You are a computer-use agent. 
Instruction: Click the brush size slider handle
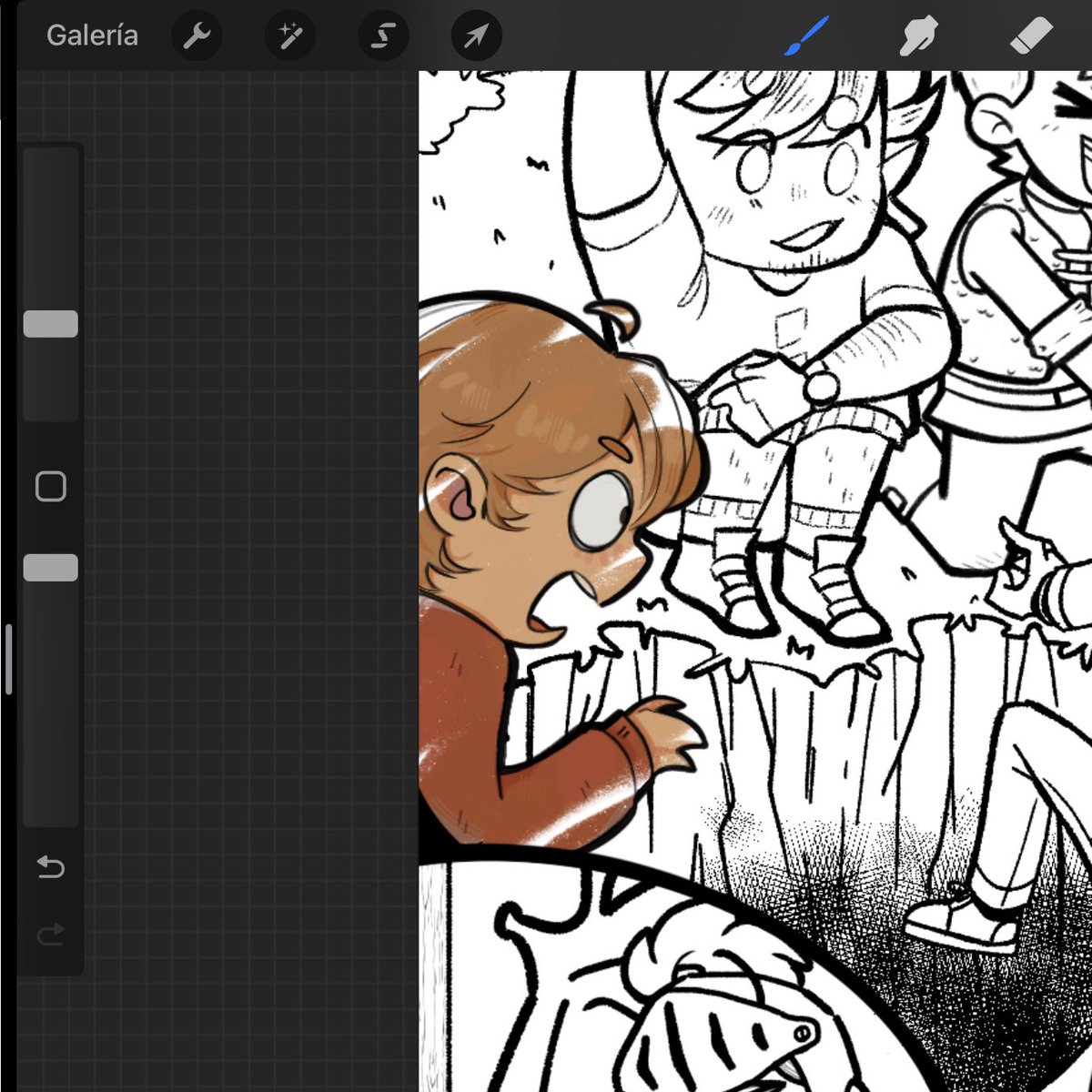coord(50,324)
